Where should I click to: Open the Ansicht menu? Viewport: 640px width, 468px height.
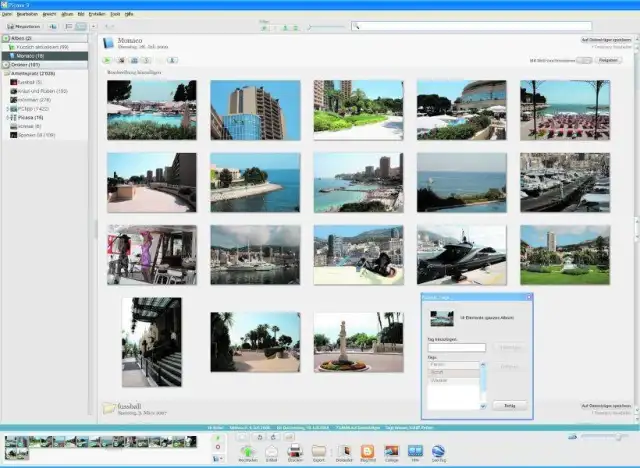pos(48,14)
